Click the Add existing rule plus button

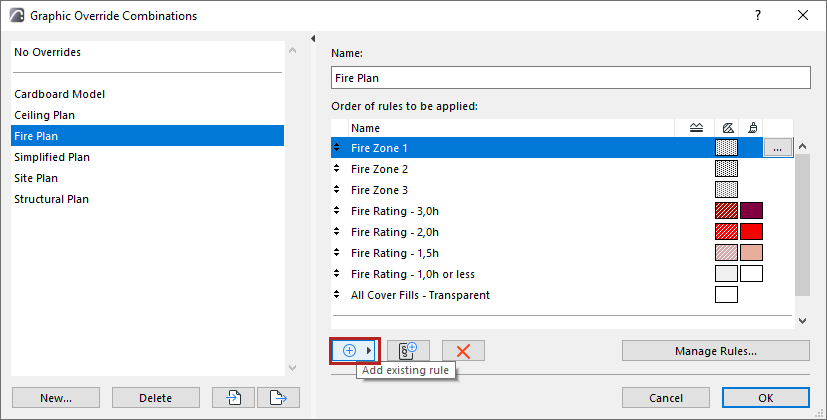point(350,350)
